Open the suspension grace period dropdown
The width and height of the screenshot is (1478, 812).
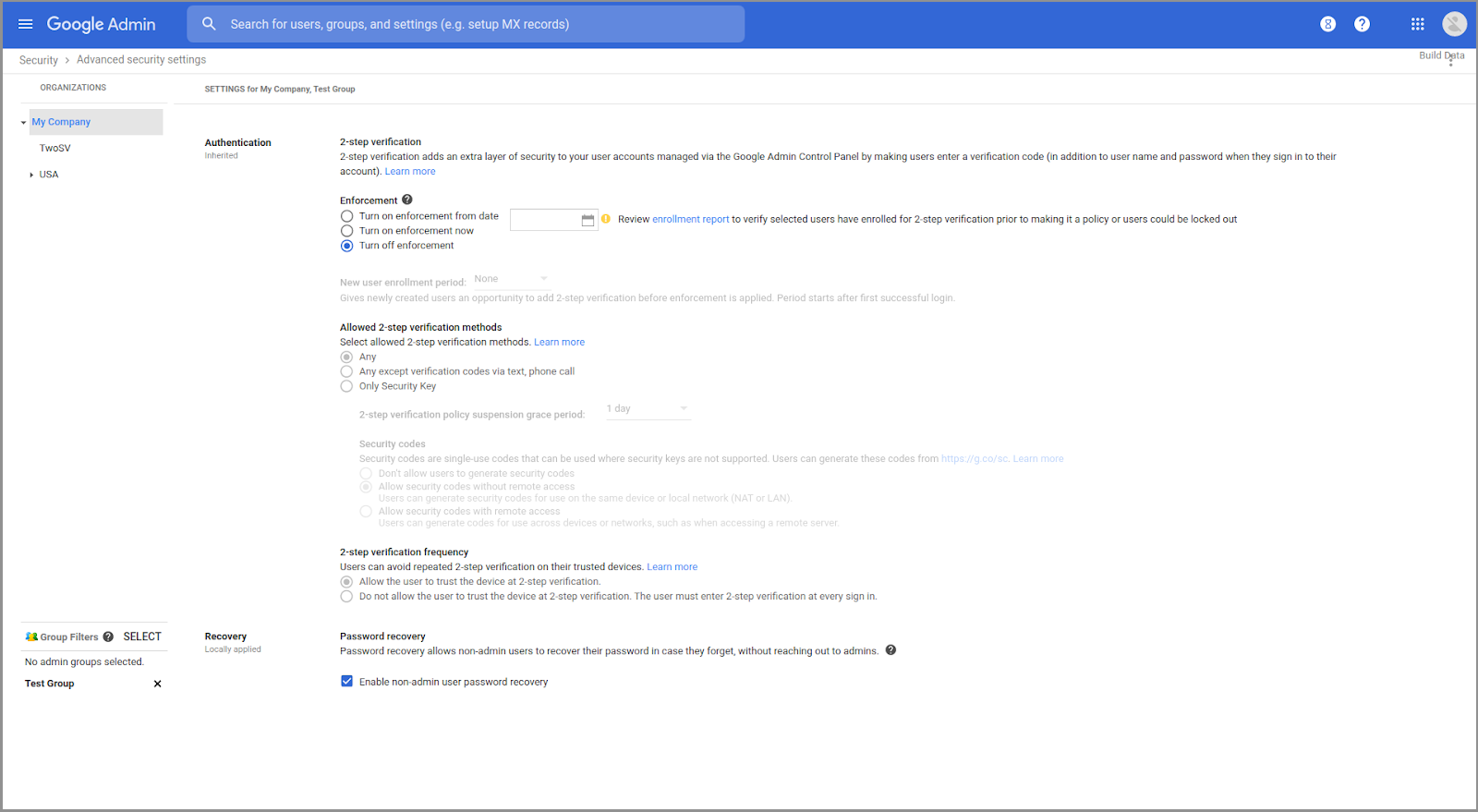(648, 409)
